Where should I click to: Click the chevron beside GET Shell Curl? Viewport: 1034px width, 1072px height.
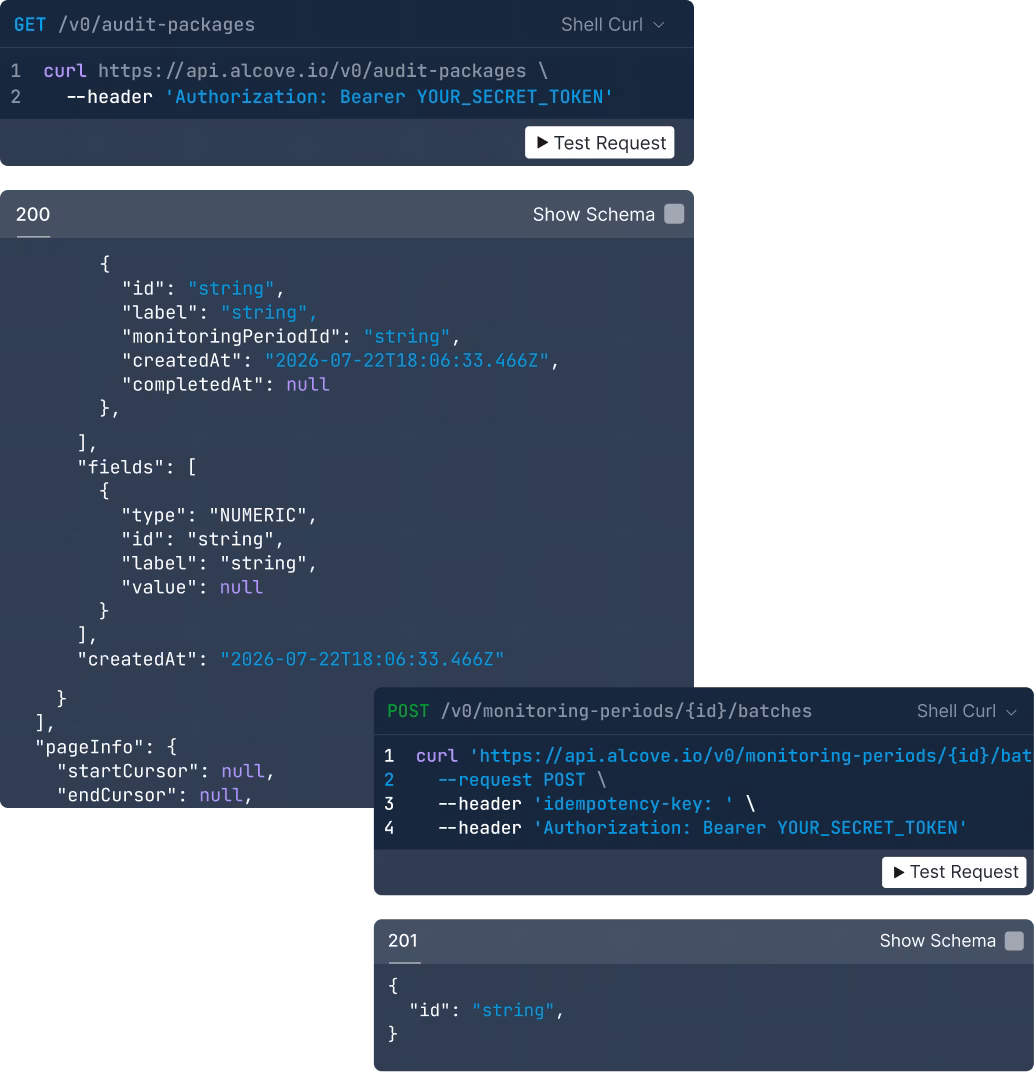click(x=659, y=25)
